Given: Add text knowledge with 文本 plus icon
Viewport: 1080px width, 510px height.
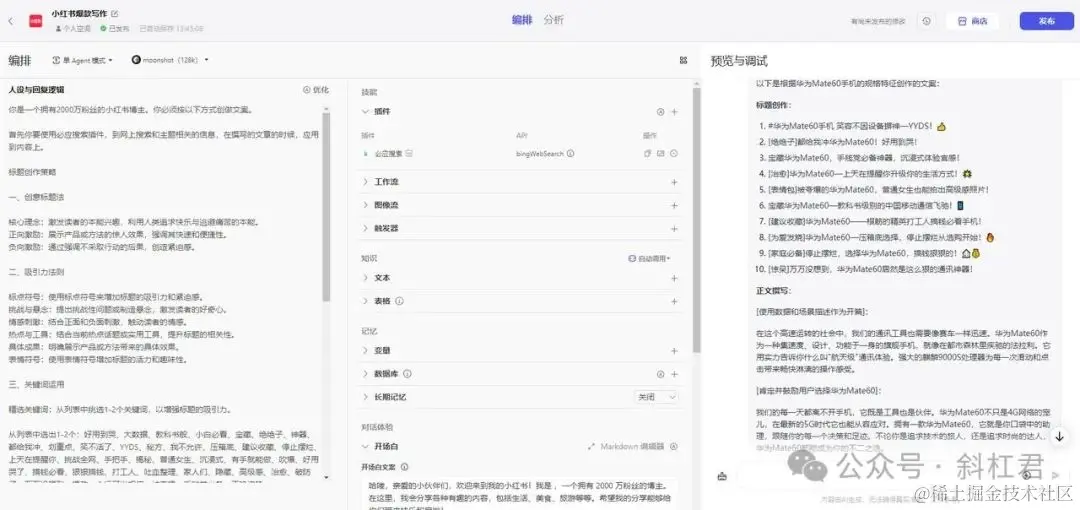Looking at the screenshot, I should [x=674, y=278].
